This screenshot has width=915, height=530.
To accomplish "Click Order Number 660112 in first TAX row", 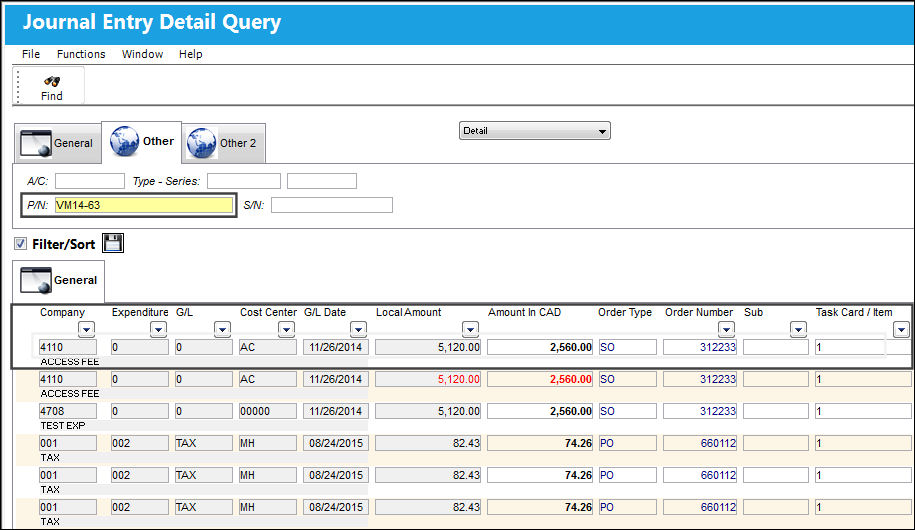I will [700, 444].
